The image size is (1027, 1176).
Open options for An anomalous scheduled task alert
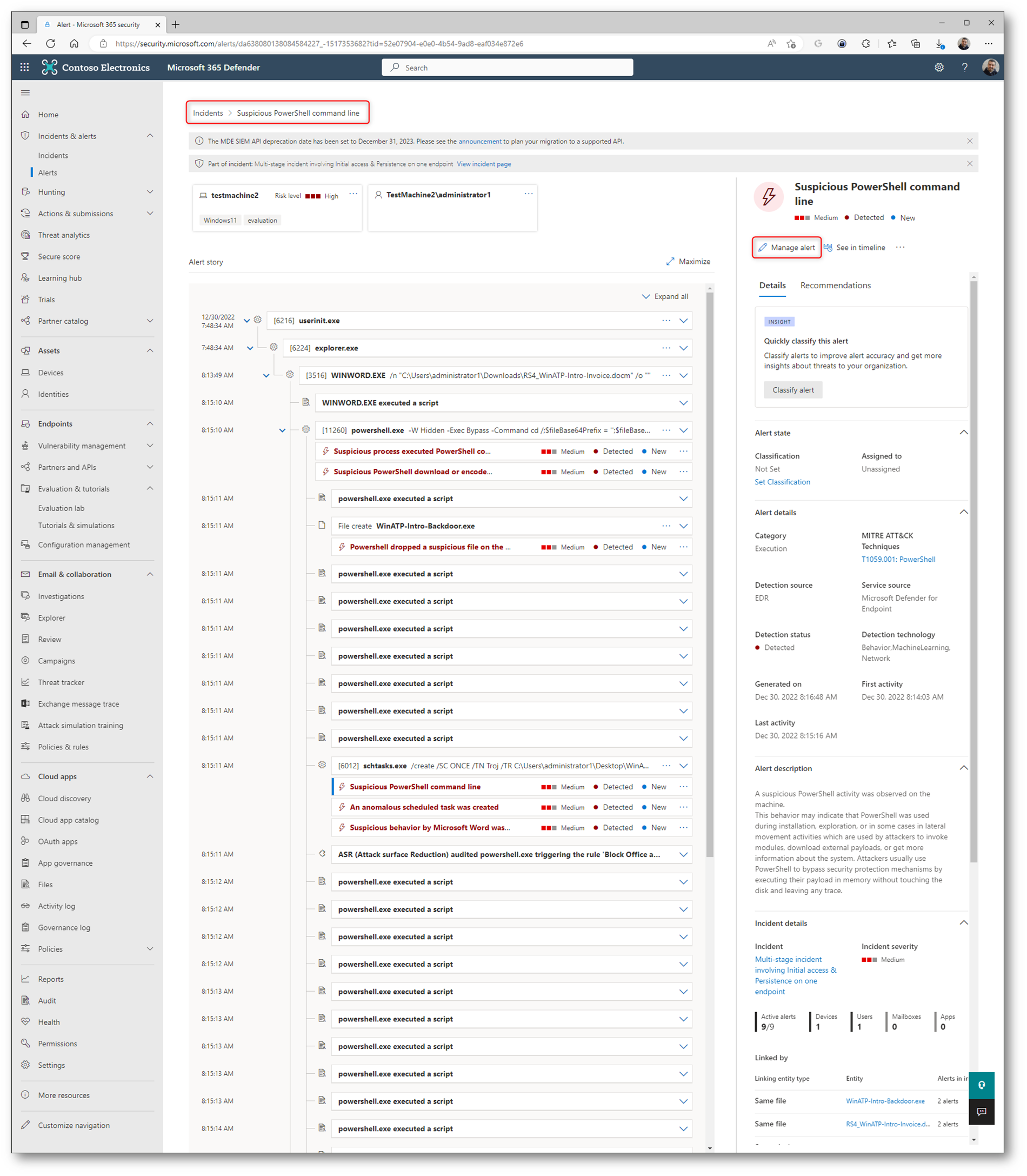point(683,807)
